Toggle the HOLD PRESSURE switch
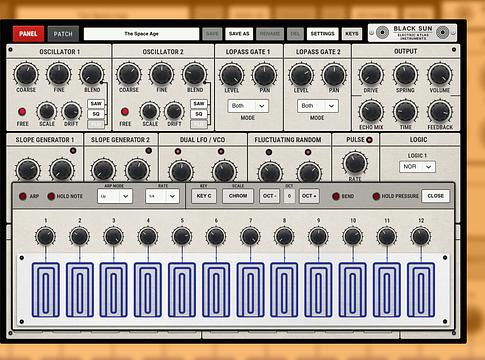 click(x=376, y=196)
